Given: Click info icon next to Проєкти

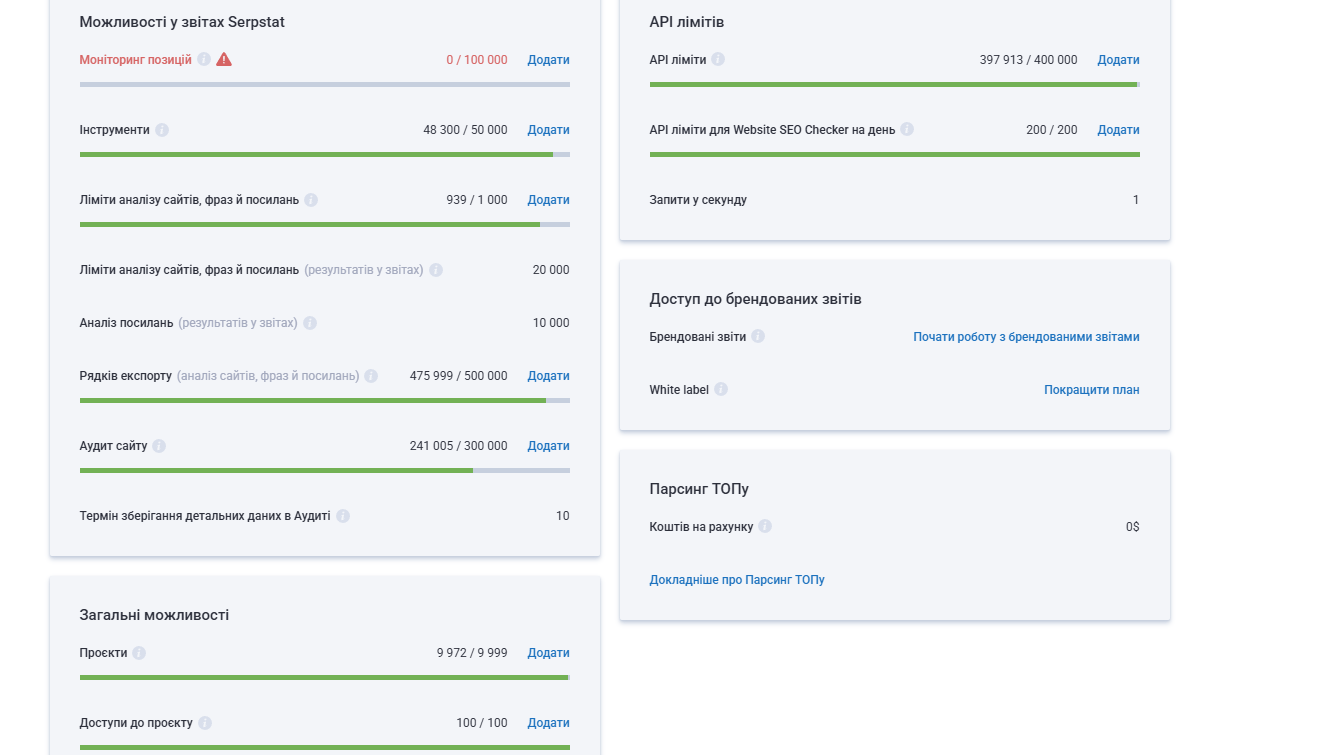Looking at the screenshot, I should (139, 653).
